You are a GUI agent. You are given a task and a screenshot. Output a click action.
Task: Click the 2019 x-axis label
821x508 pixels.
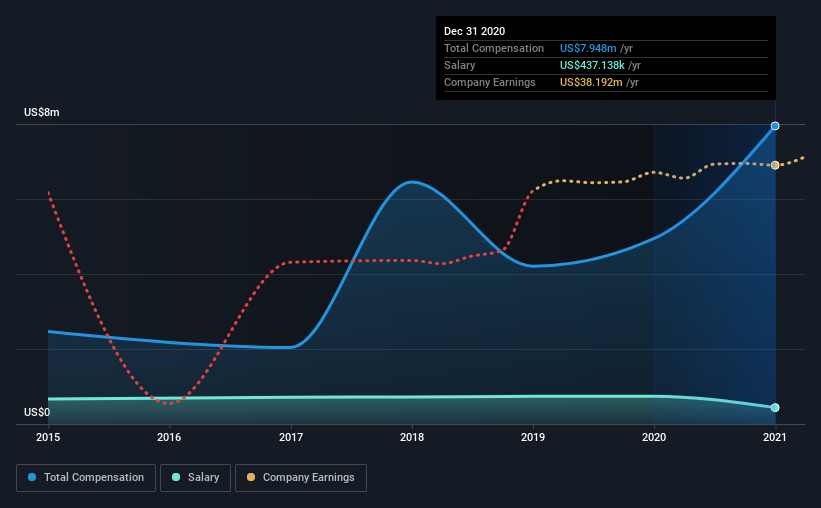click(533, 437)
